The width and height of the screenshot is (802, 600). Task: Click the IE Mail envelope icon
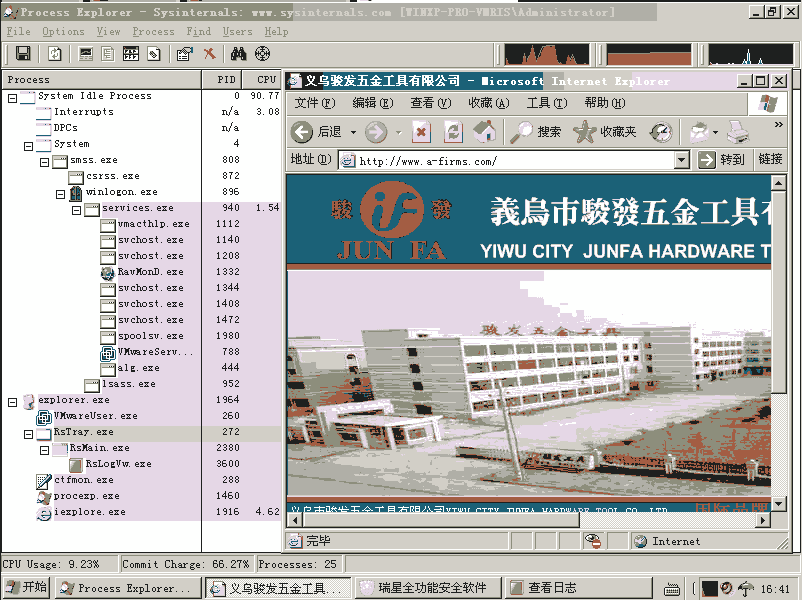click(699, 132)
